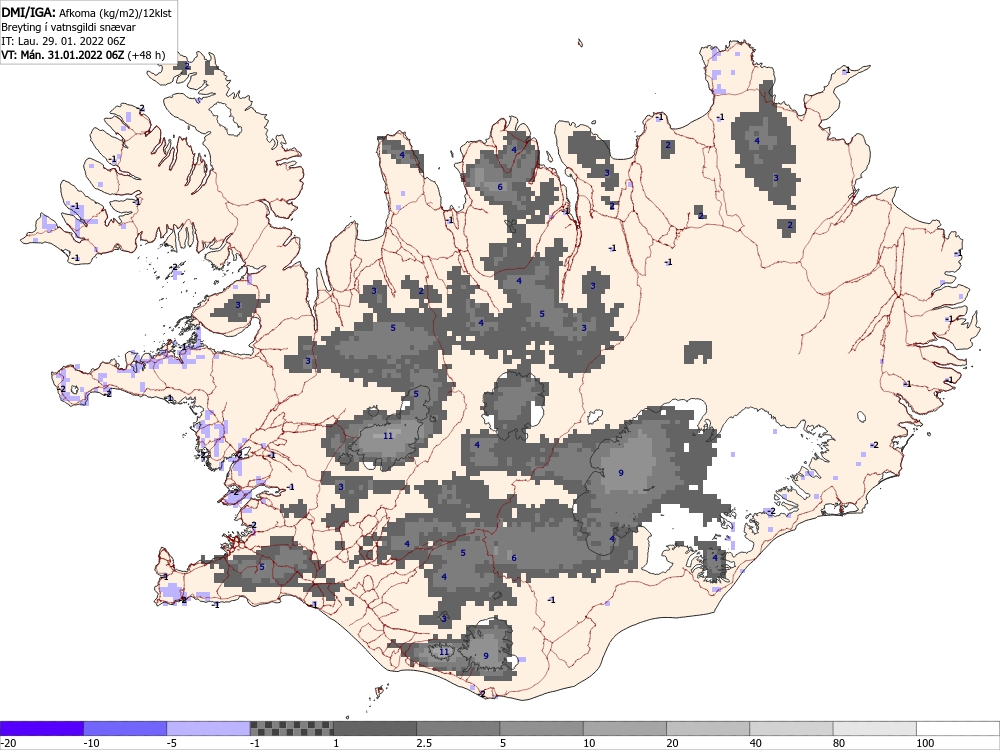The height and width of the screenshot is (750, 1000).
Task: Pick the light lavender swatch between -5 and -1
Action: [208, 728]
